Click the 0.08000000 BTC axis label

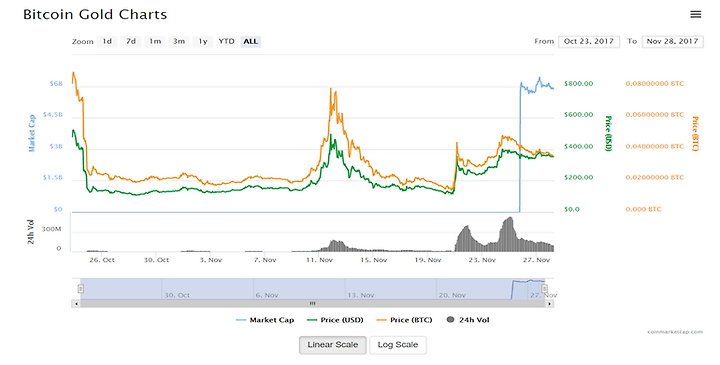pos(654,84)
